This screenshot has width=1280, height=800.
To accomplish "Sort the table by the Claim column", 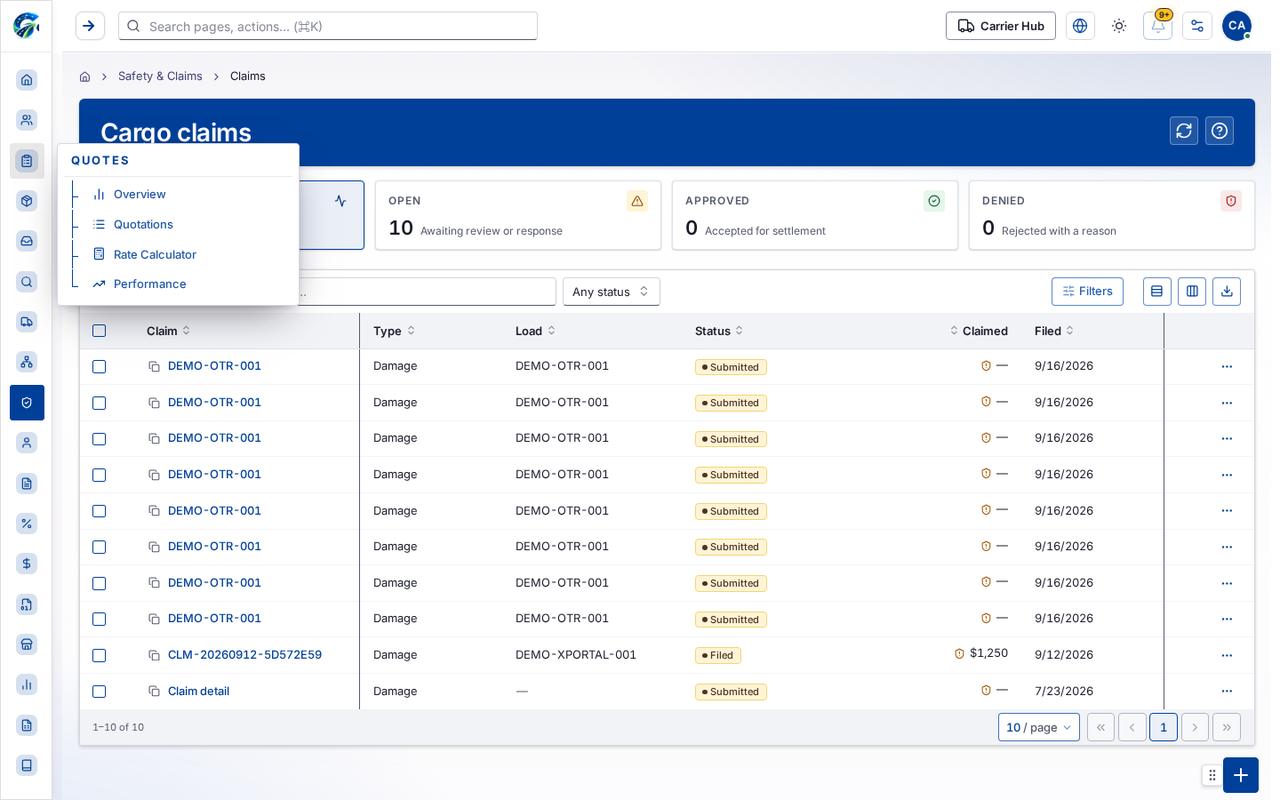I will tap(168, 331).
